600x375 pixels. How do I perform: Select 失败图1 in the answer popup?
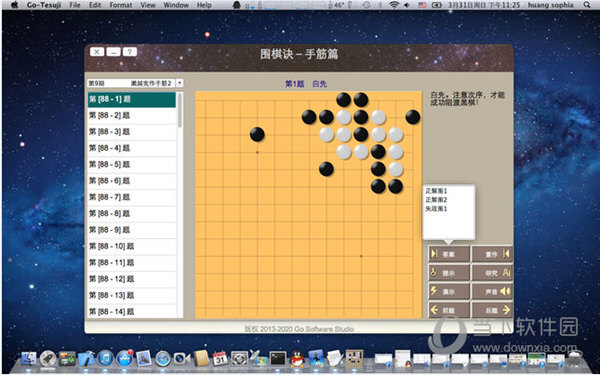(436, 209)
